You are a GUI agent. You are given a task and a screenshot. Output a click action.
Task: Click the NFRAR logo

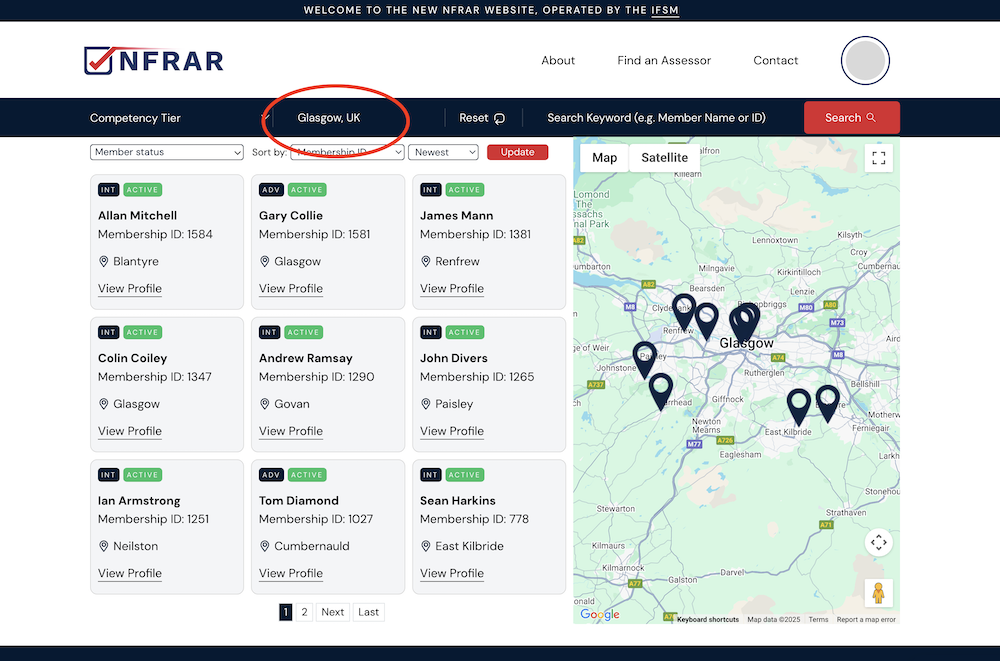pos(153,60)
